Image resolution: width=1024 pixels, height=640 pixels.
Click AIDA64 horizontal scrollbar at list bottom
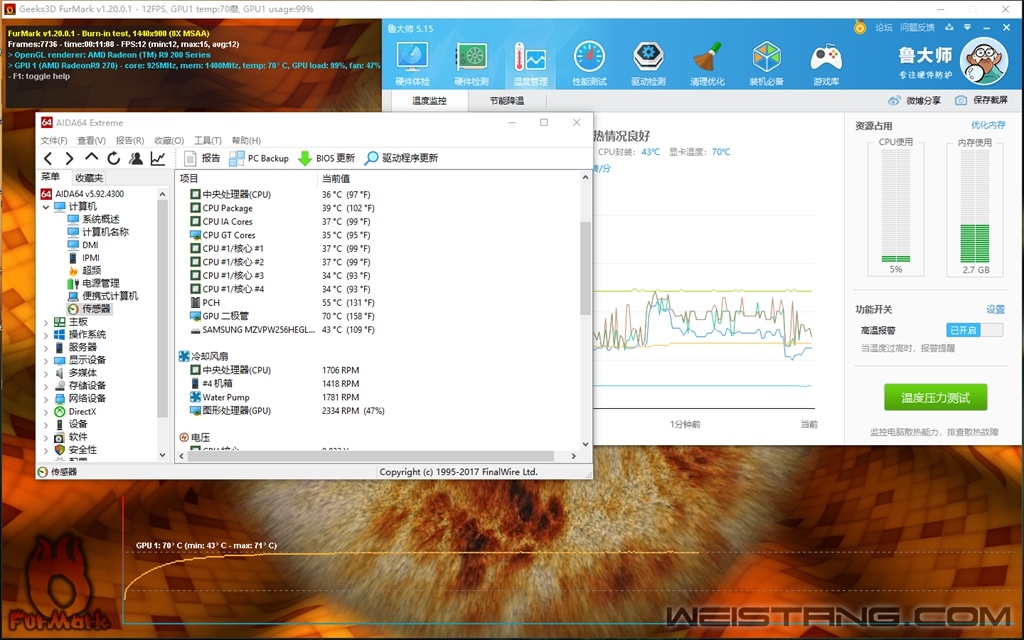click(x=370, y=456)
